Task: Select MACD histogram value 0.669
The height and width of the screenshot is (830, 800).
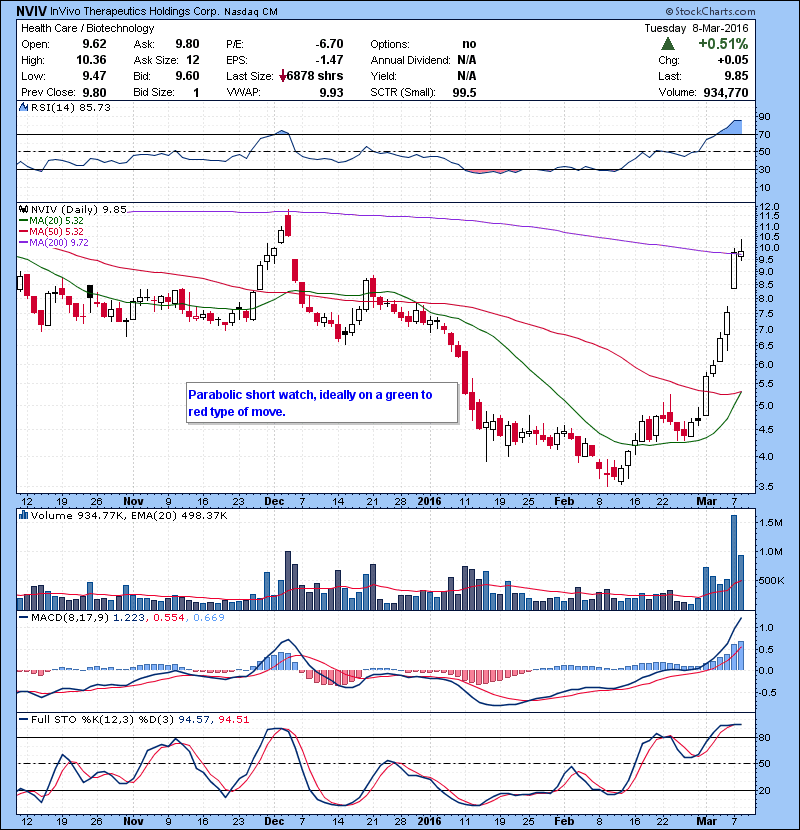Action: click(x=209, y=617)
